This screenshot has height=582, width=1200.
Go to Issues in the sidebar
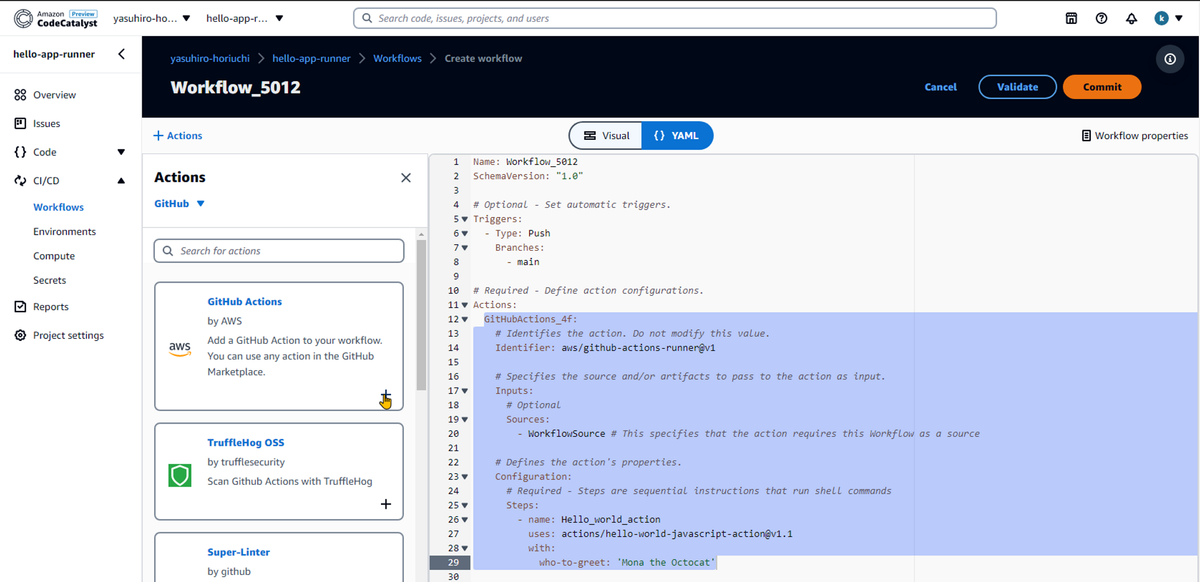tap(46, 124)
